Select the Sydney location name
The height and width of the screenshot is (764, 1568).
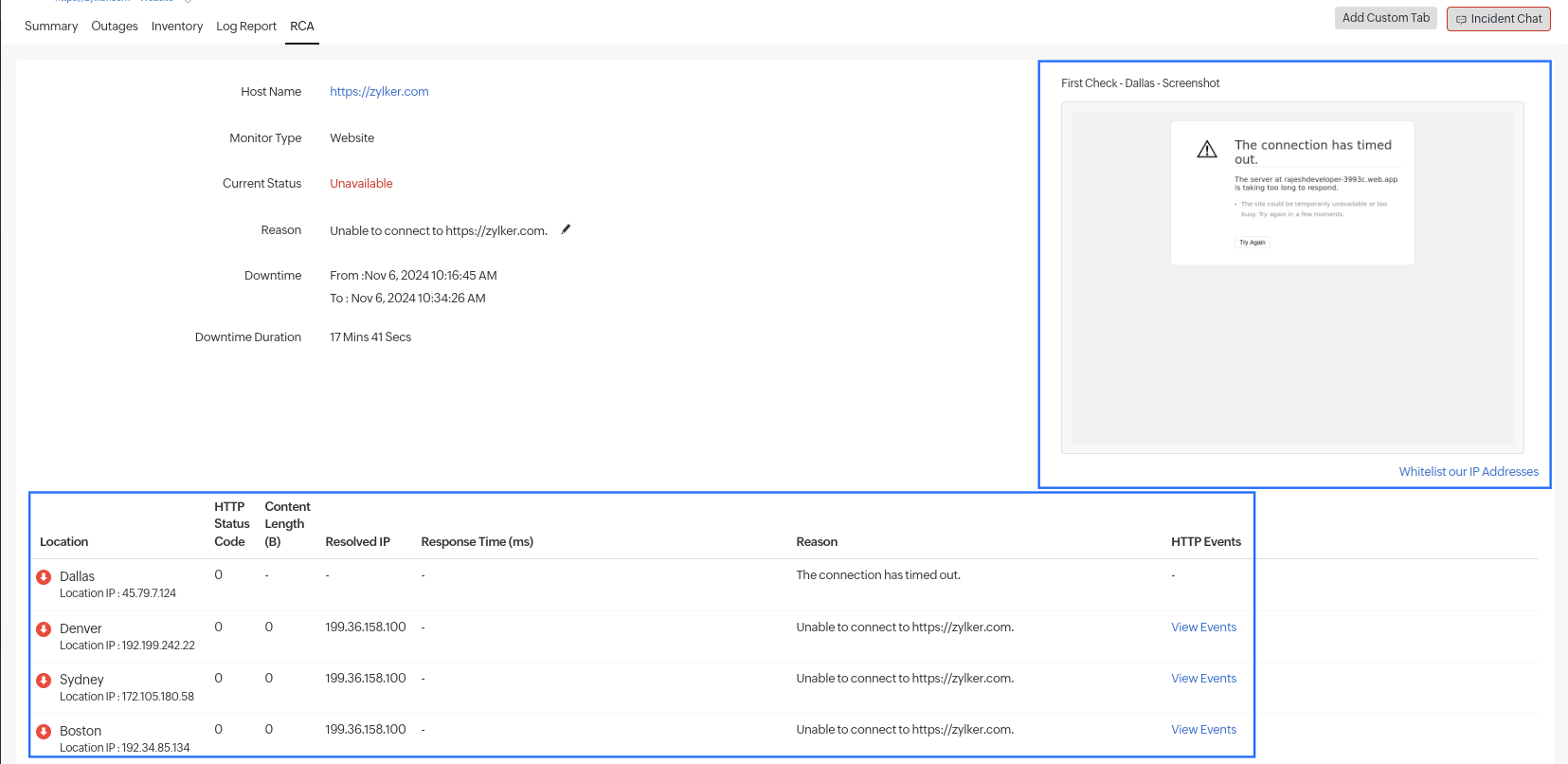coord(81,680)
